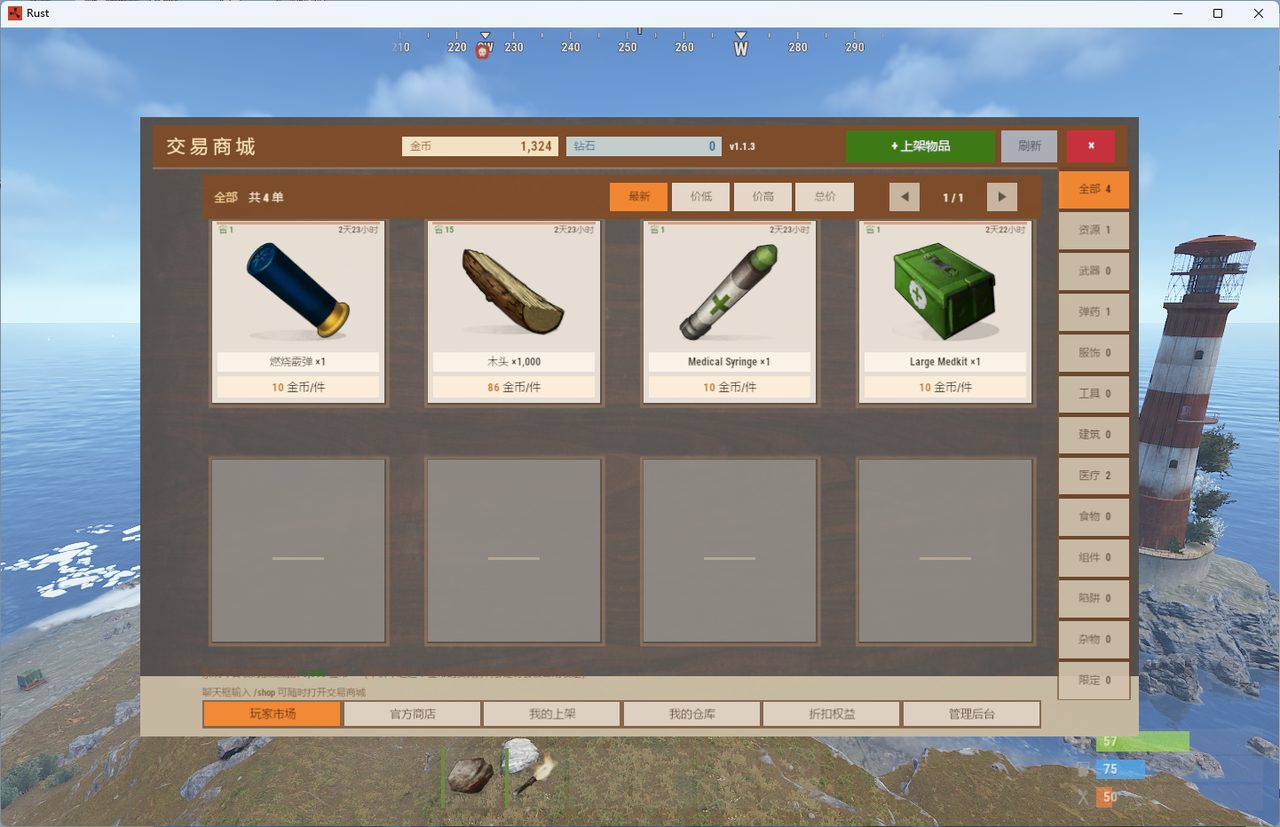The image size is (1280, 827).
Task: Click the 金币 balance field showing 1,324
Action: click(480, 146)
